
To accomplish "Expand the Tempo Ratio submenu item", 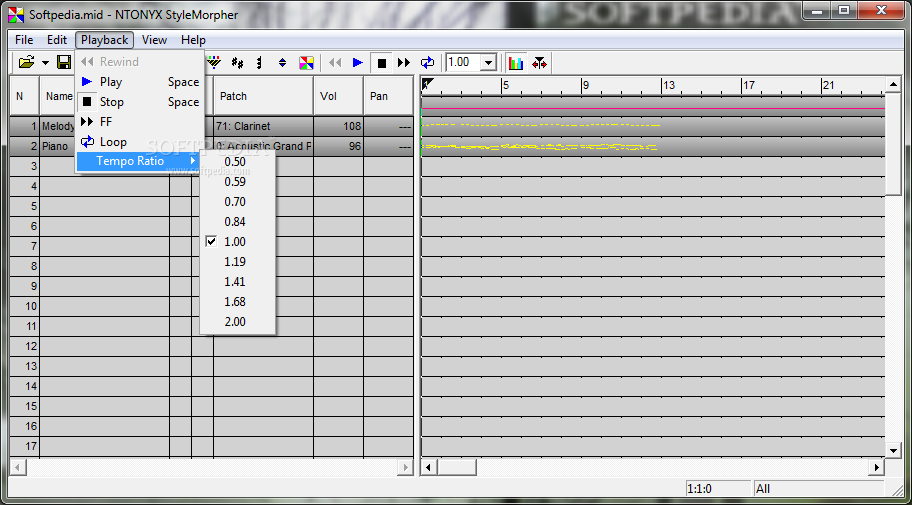I will (x=140, y=161).
